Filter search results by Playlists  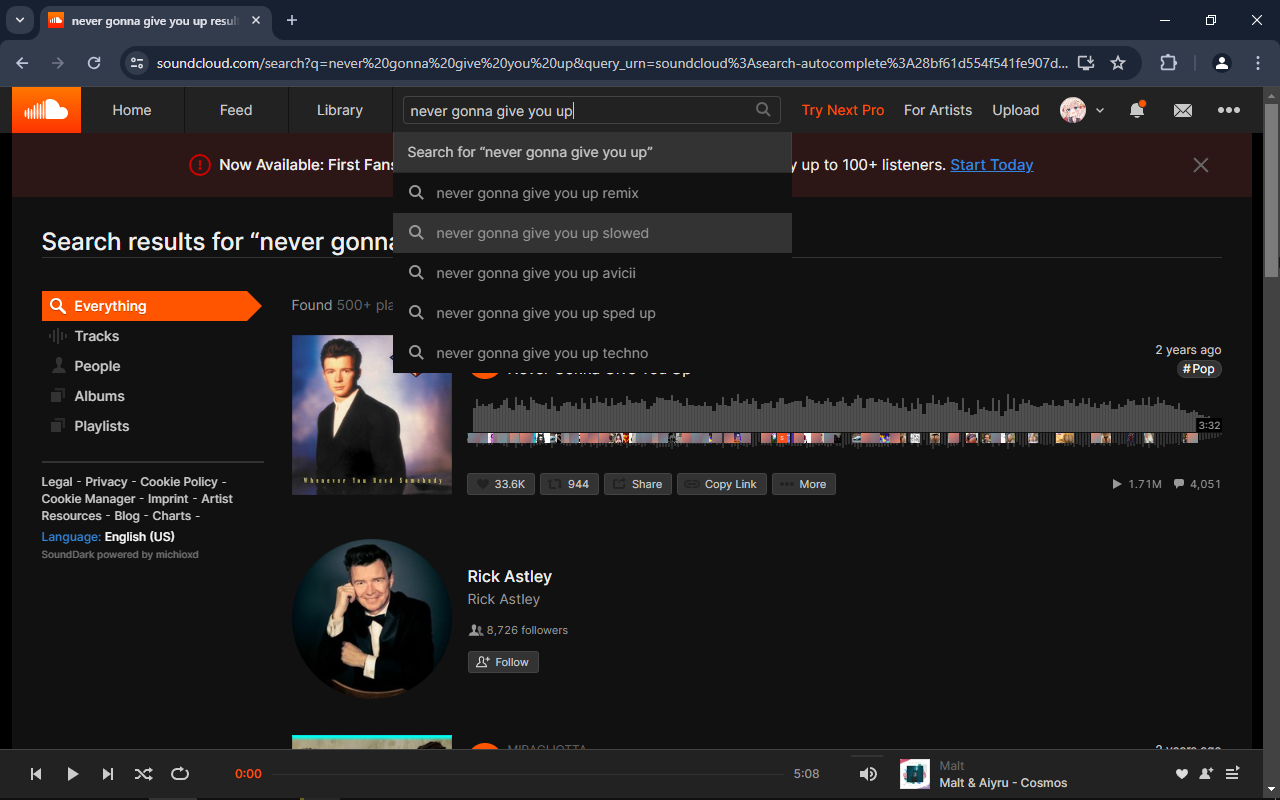click(101, 426)
